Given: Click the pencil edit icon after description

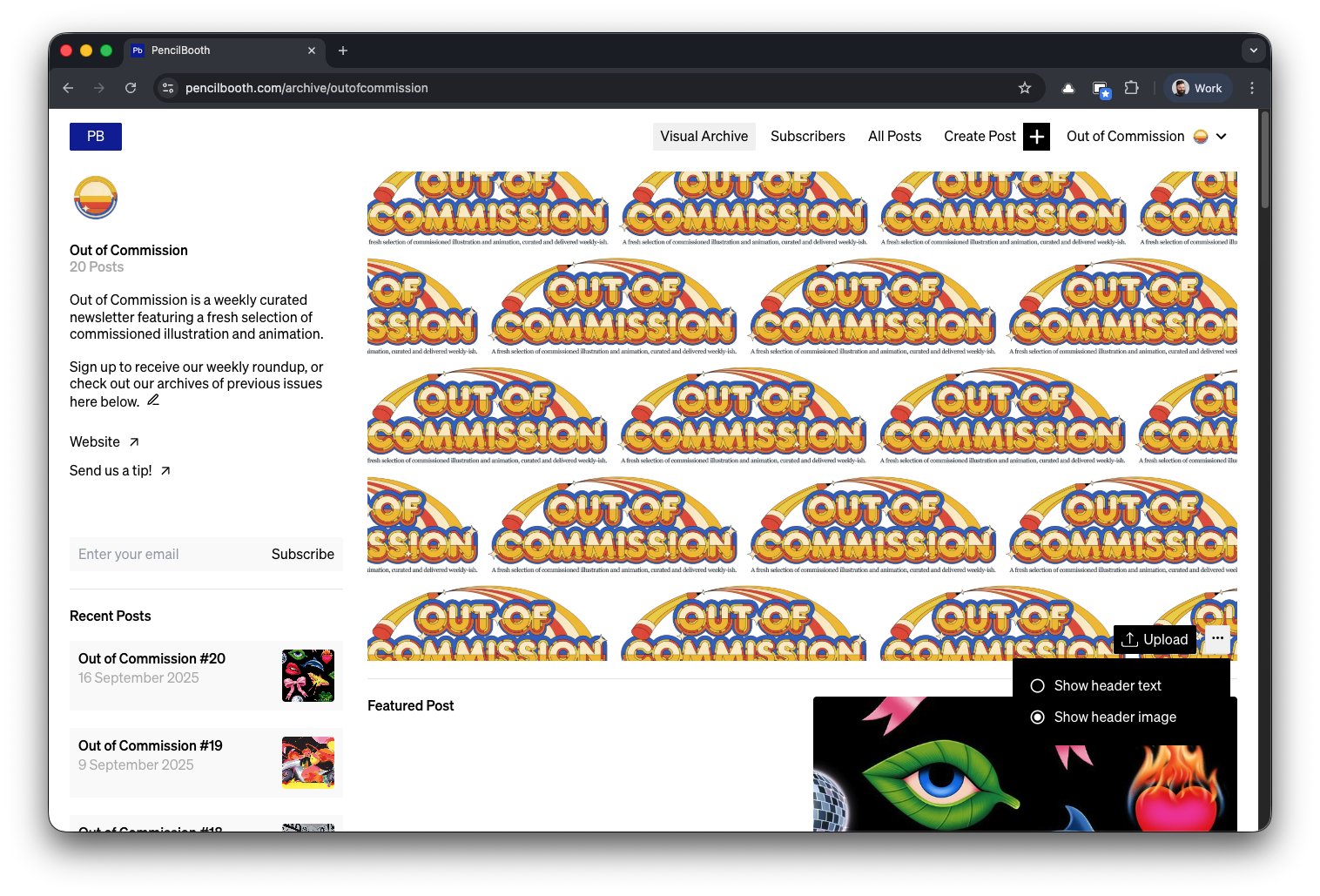Looking at the screenshot, I should (x=153, y=401).
